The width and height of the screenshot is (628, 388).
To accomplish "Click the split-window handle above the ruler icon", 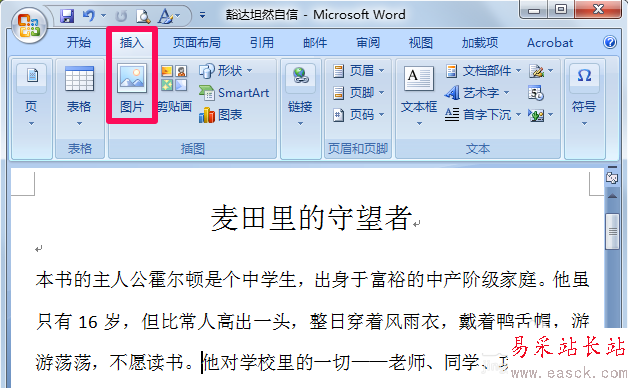I will [612, 167].
